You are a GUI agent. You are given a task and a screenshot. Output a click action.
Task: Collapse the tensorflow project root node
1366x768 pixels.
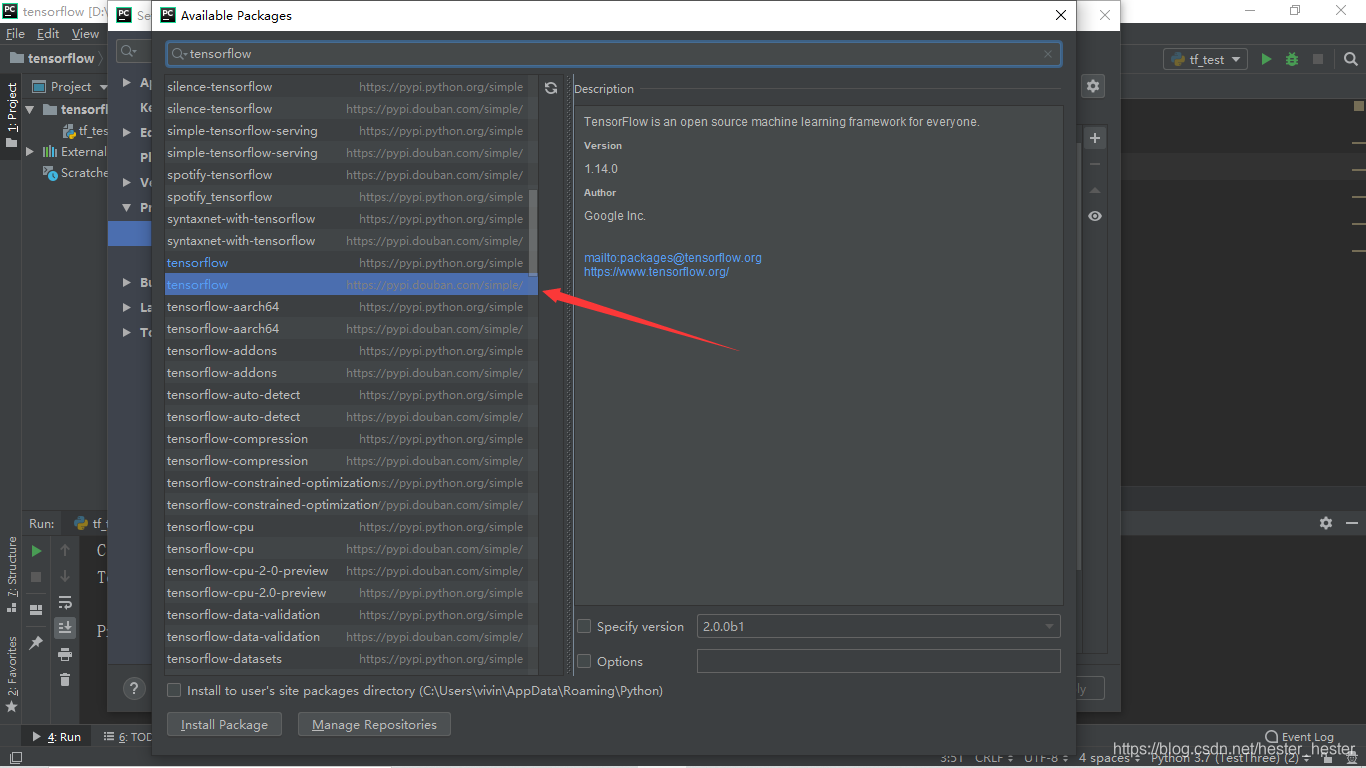pos(30,109)
